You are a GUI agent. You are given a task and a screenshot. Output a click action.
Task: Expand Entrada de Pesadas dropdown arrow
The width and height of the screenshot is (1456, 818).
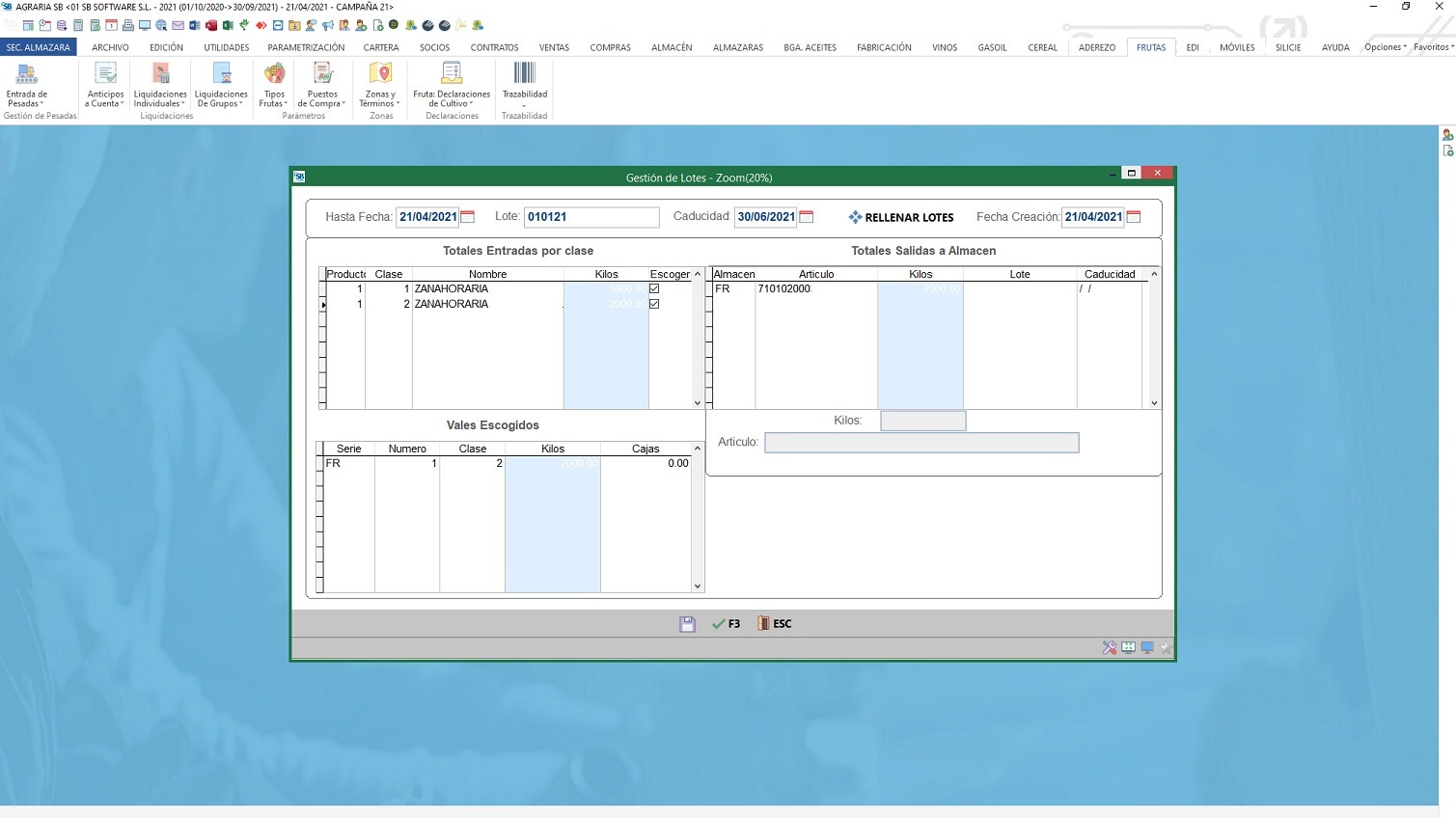42,104
